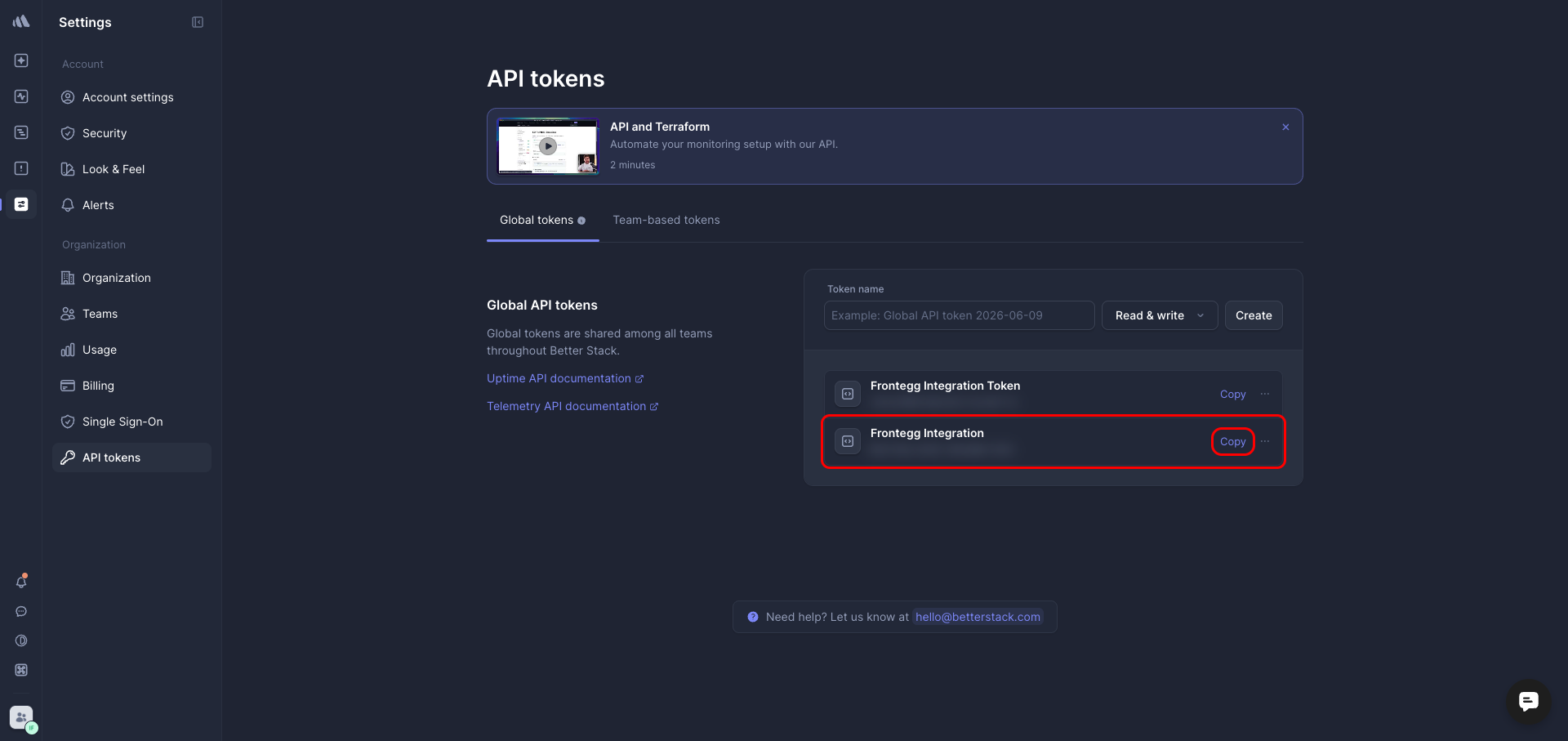The image size is (1568, 741).
Task: Copy the Frontegg Integration Token
Action: pos(1232,394)
